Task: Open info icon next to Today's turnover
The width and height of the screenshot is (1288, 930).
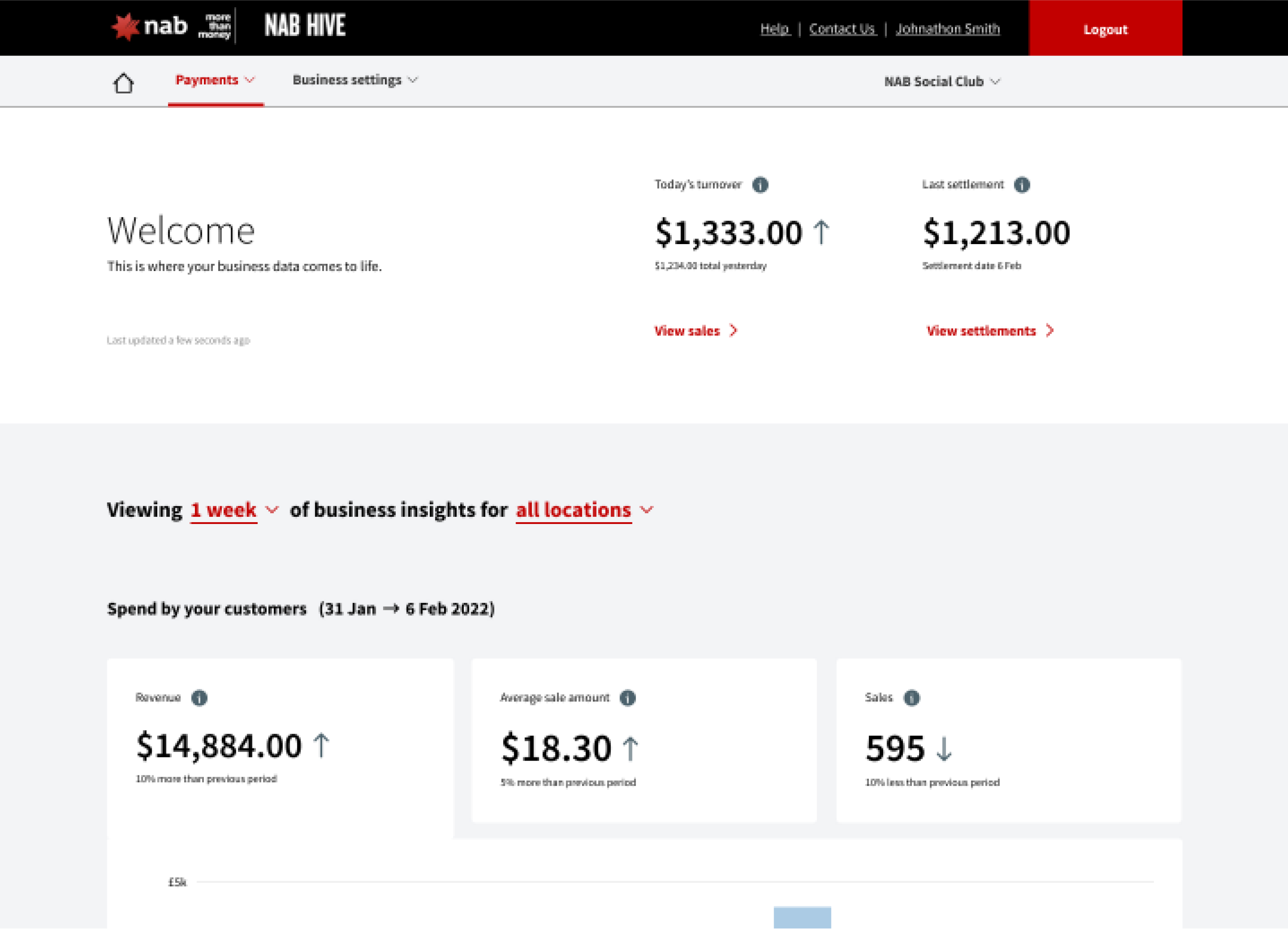Action: point(760,185)
